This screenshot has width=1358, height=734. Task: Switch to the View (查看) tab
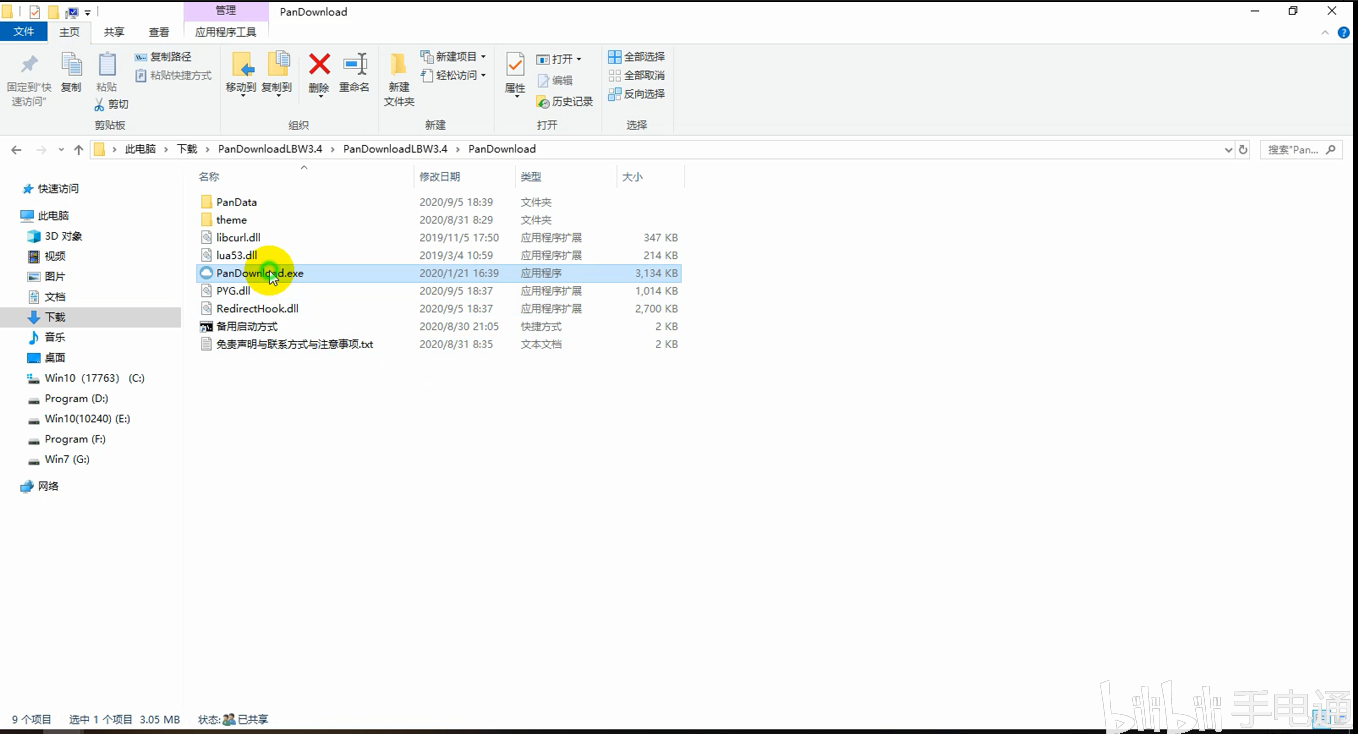click(x=159, y=32)
